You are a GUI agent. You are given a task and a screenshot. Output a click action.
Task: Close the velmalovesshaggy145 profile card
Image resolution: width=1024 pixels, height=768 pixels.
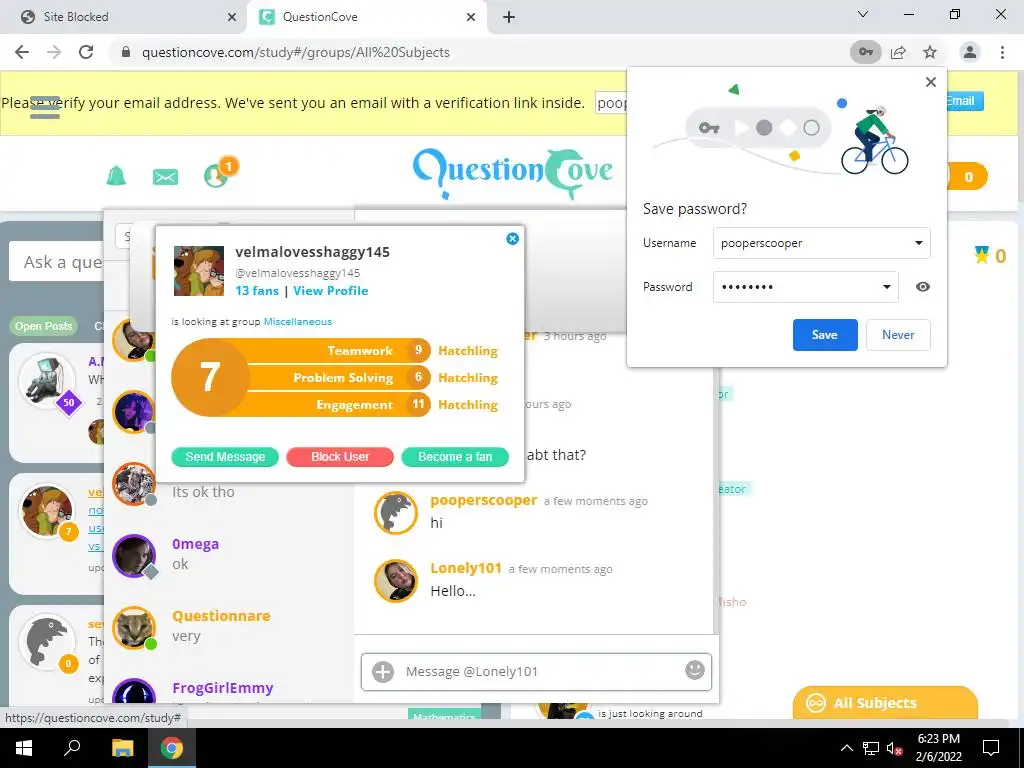(x=513, y=239)
